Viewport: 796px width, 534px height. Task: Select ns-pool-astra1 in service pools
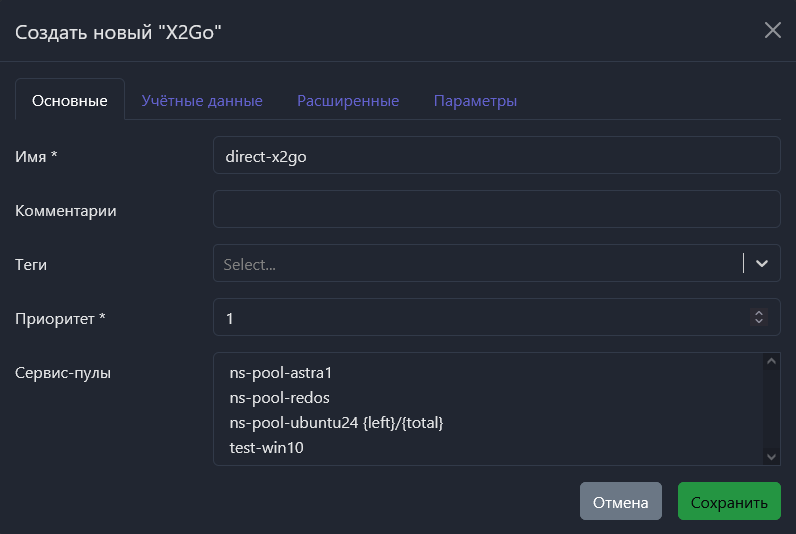pos(280,373)
